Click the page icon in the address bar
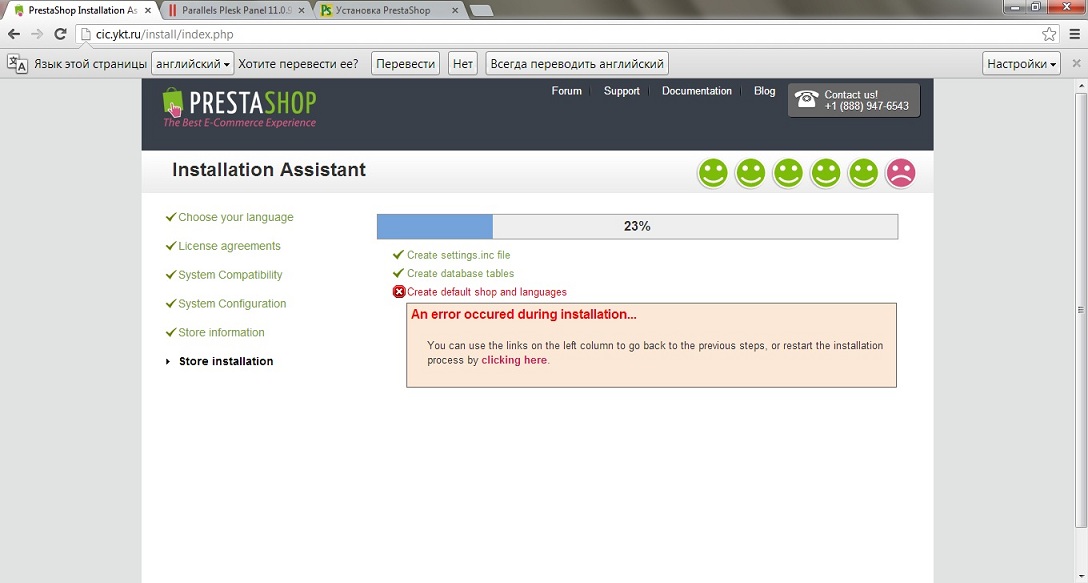1088x583 pixels. (x=85, y=34)
